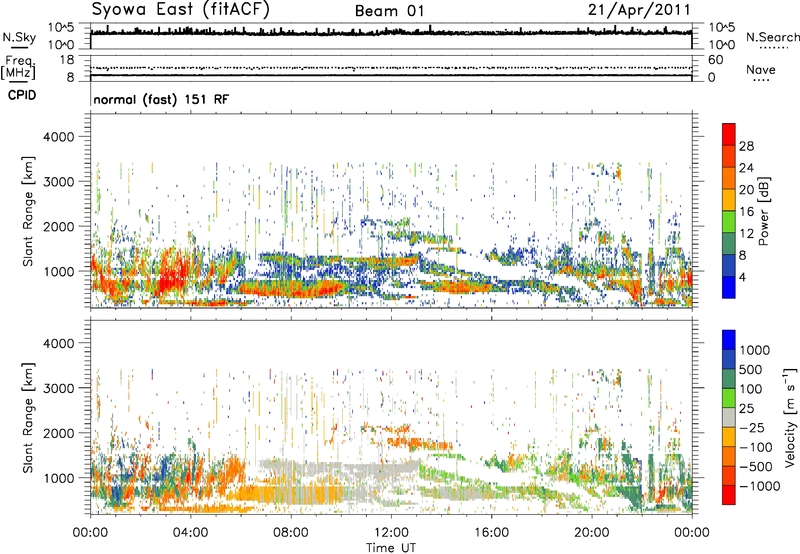Image resolution: width=800 pixels, height=554 pixels.
Task: Click the 'N.Sky' legend label
Action: click(x=19, y=37)
